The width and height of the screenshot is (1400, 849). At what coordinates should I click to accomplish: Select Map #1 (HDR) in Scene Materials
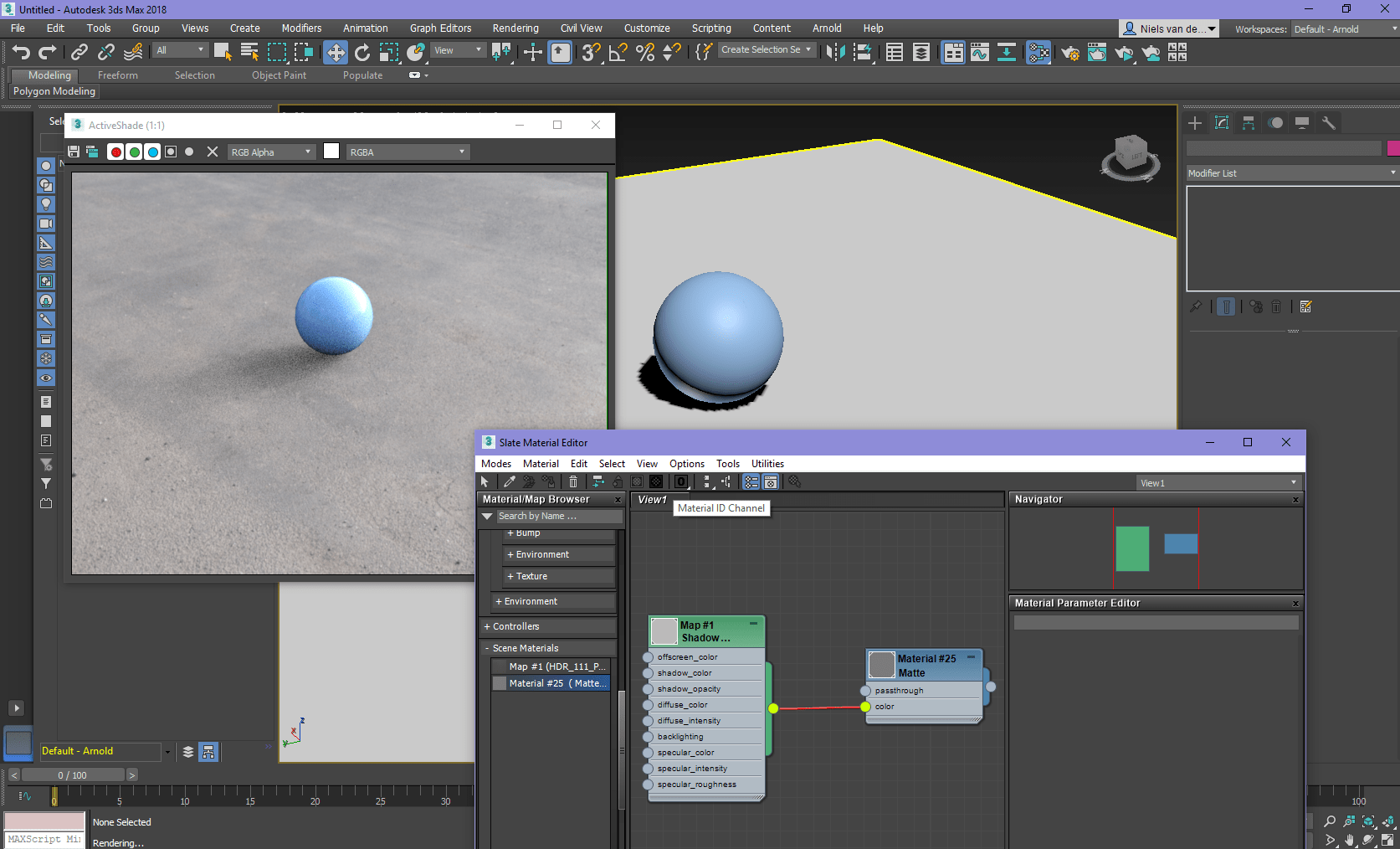point(551,666)
